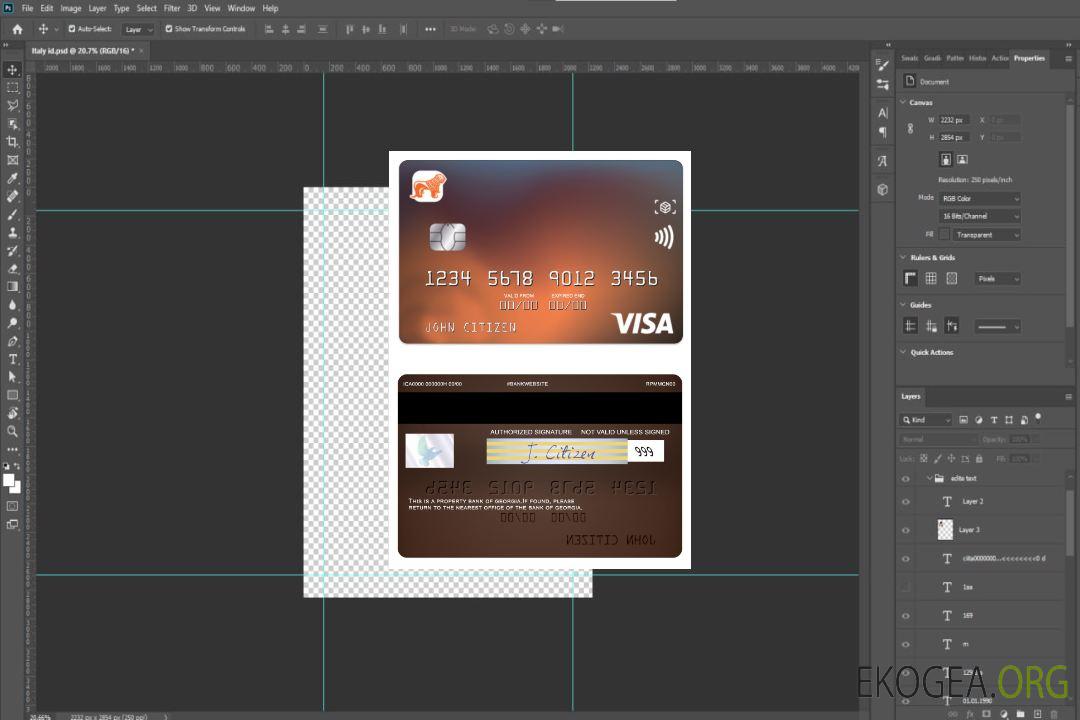Collapse the Canvas section
This screenshot has height=720, width=1080.
click(x=903, y=102)
